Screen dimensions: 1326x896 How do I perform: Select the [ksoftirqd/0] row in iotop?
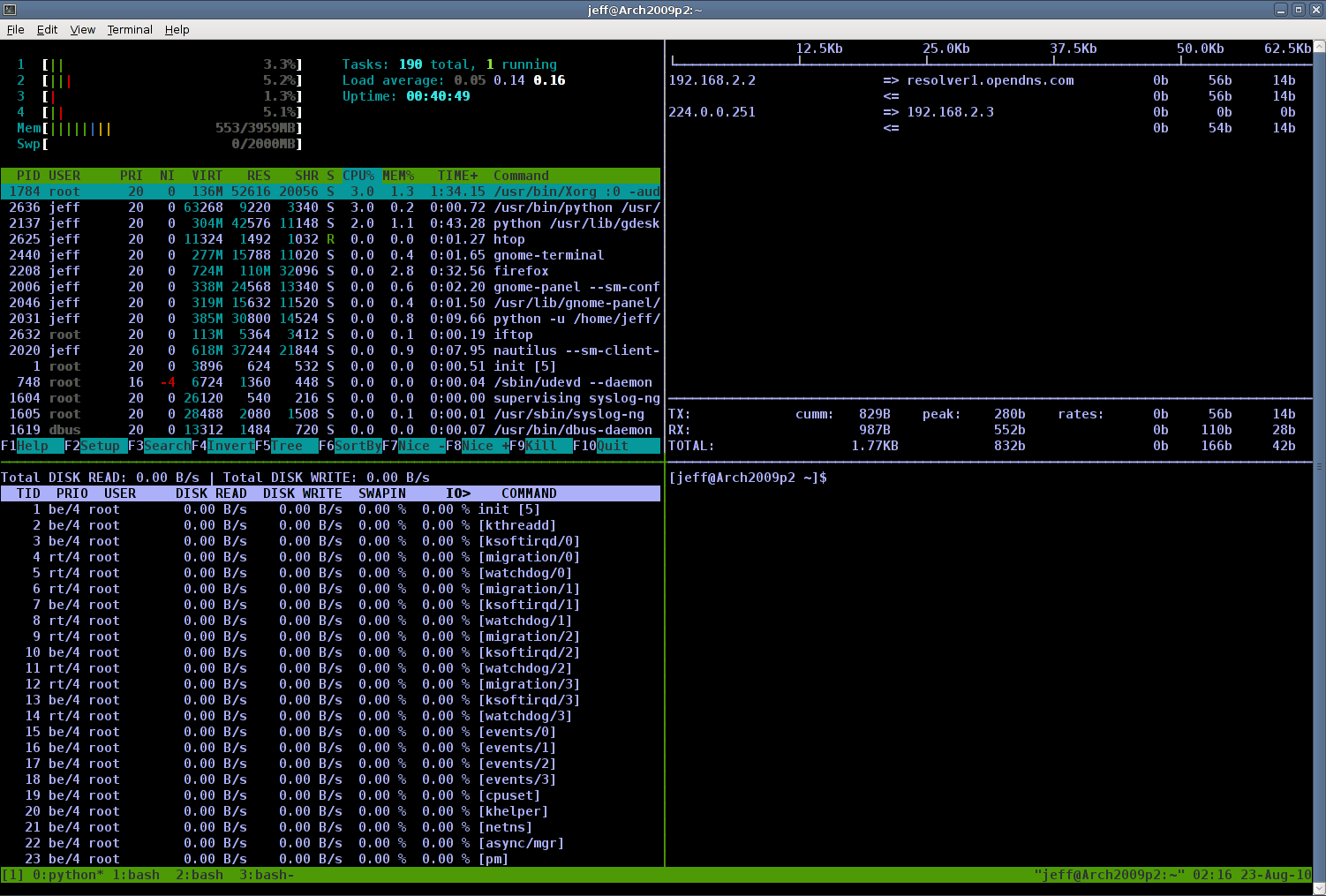point(330,541)
